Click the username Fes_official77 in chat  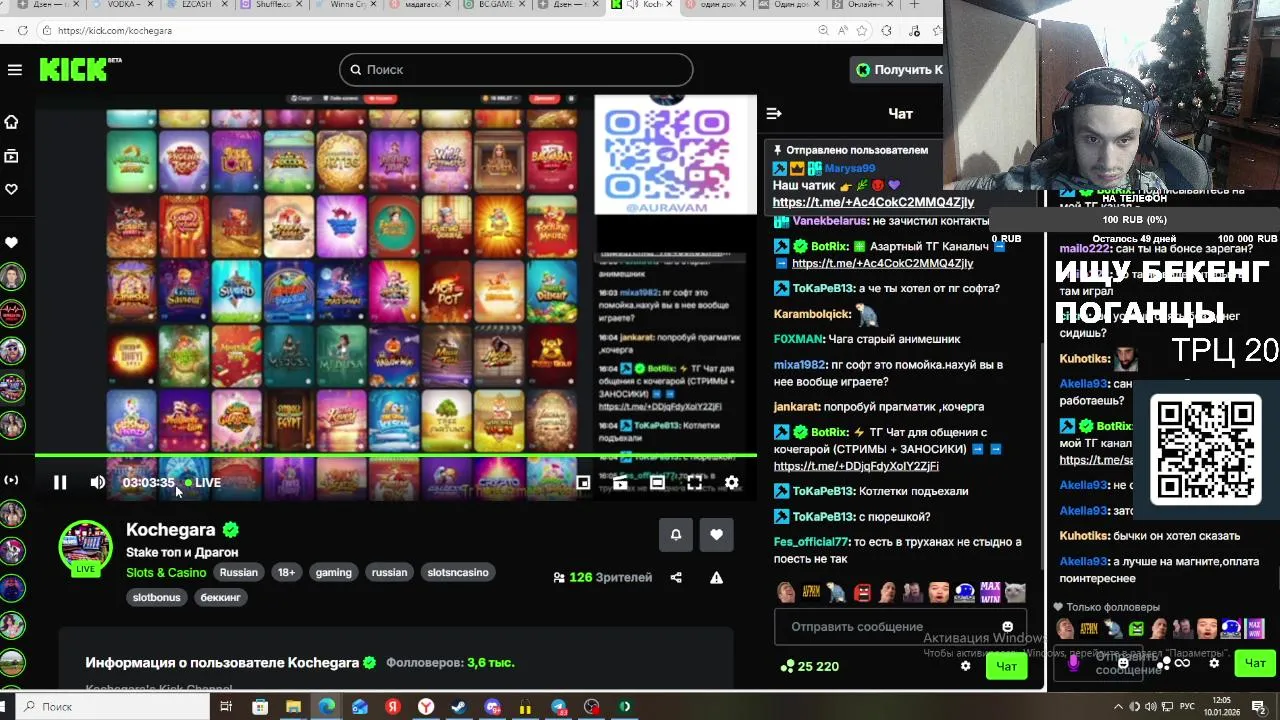click(x=811, y=542)
